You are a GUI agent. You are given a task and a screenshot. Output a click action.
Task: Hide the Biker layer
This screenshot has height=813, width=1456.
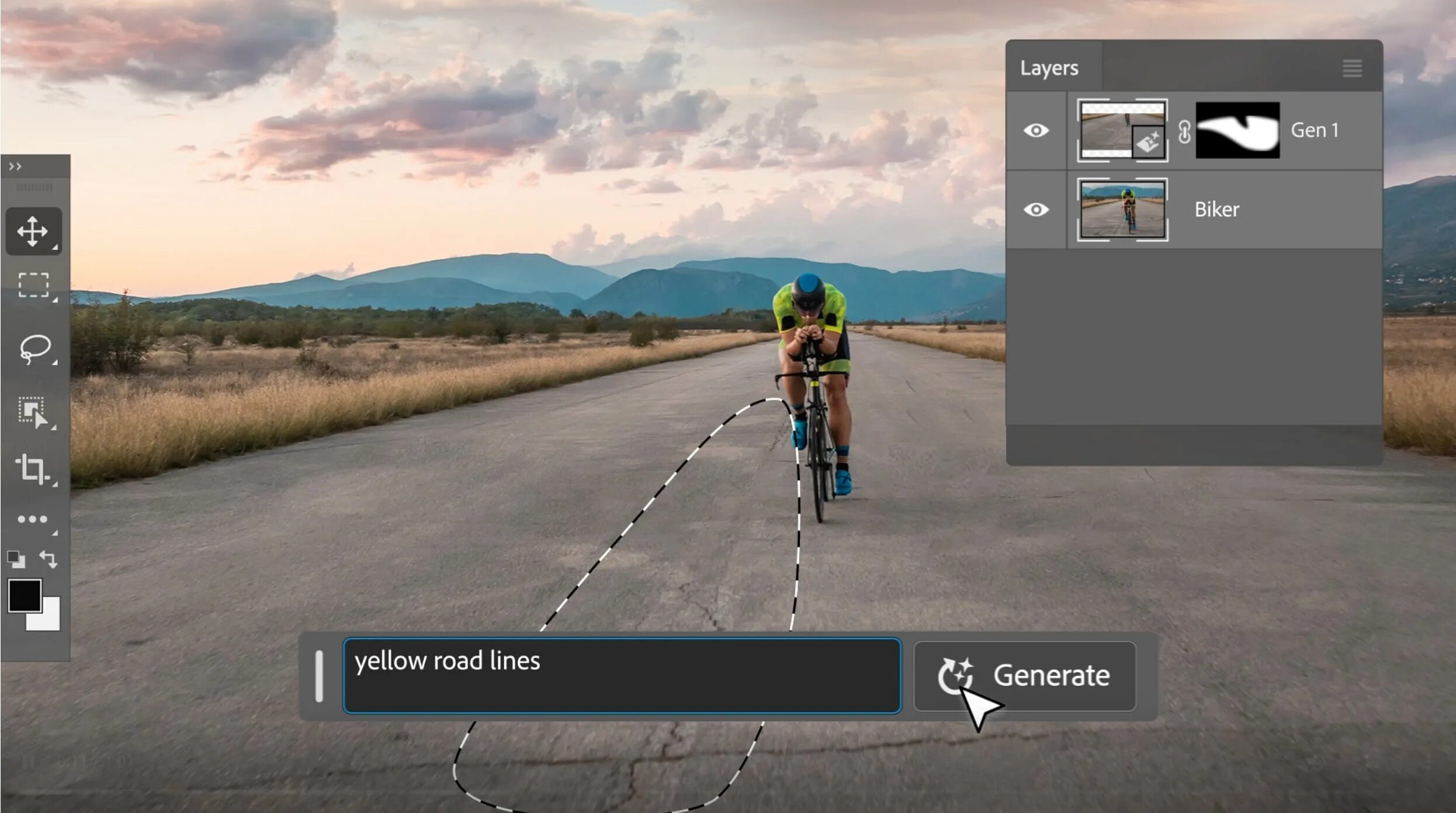[1036, 210]
